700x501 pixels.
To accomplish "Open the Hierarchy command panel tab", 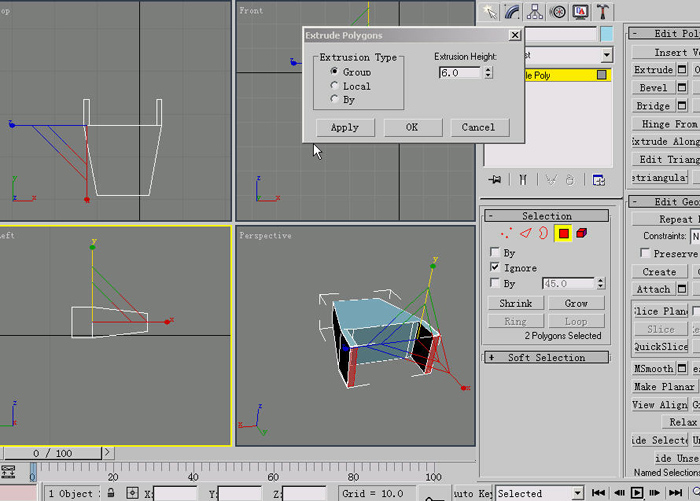I will [535, 12].
